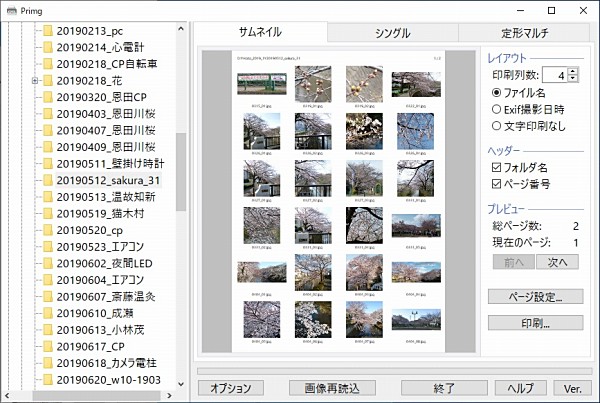Image resolution: width=600 pixels, height=403 pixels.
Task: Click the folder icon beside 20190617_CP
Action: point(48,347)
